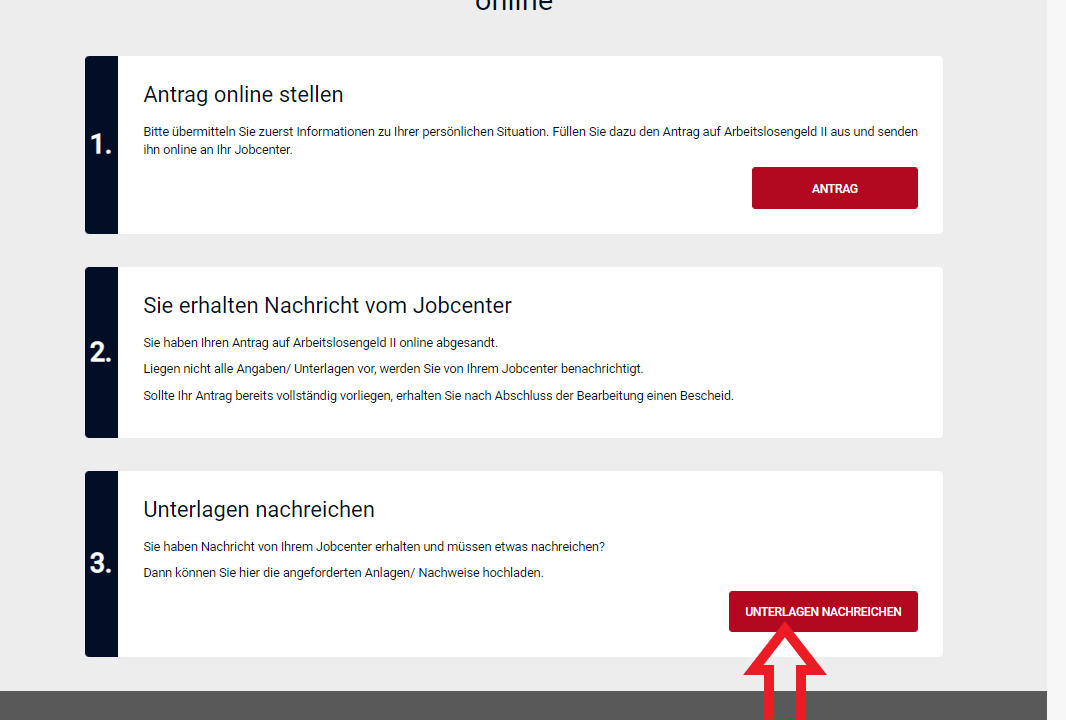Select the dark number badge showing 3
This screenshot has height=720, width=1066.
[x=101, y=563]
